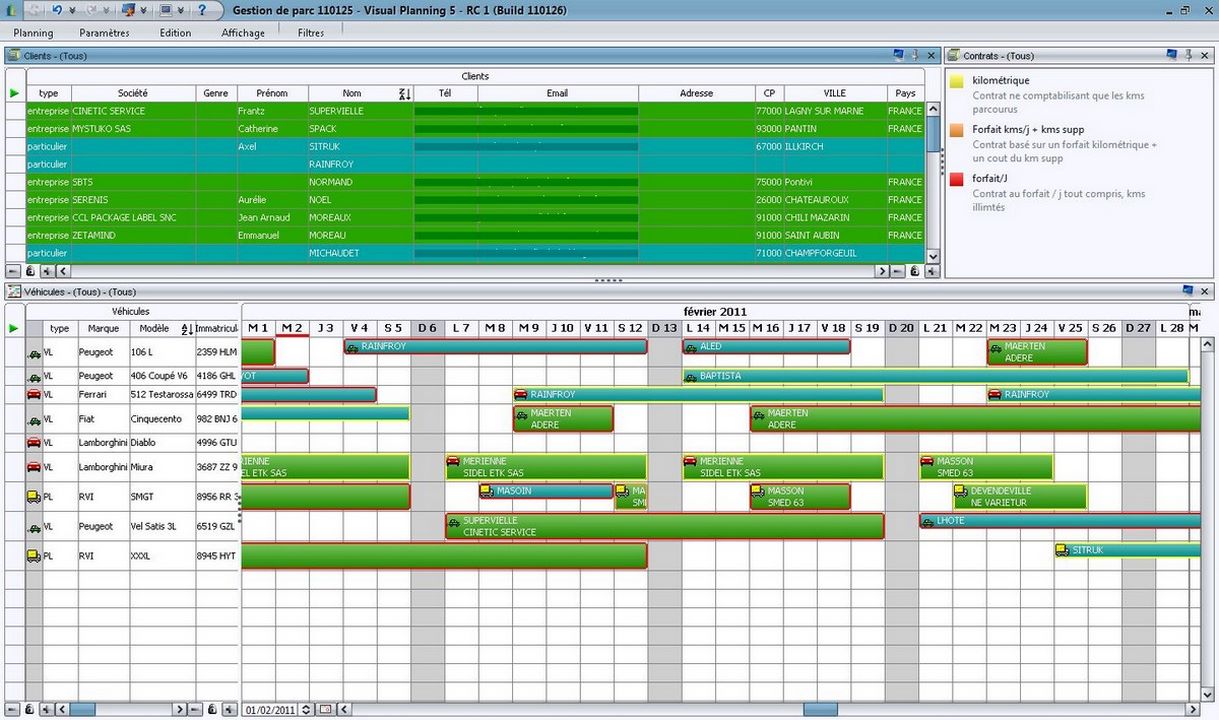Open the Paramètres menu

(x=105, y=33)
